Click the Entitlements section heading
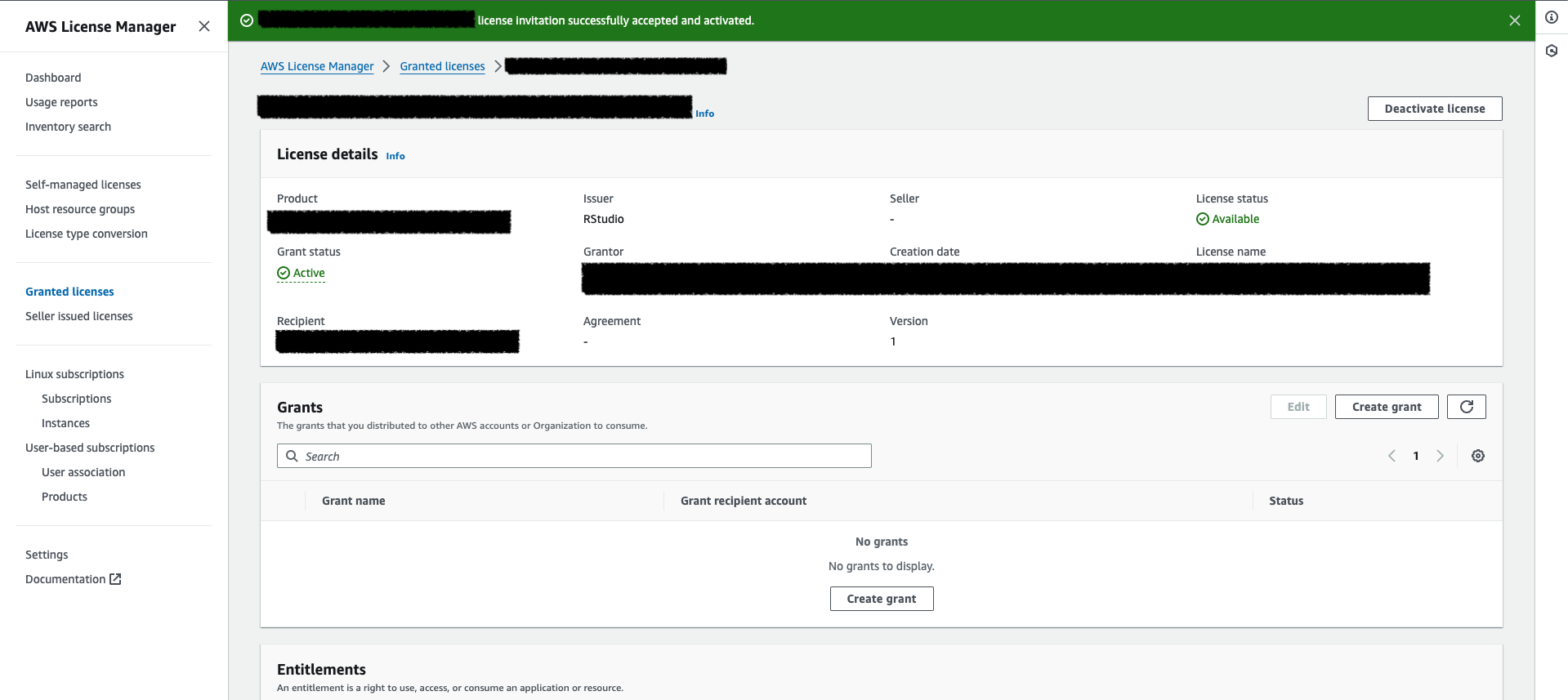This screenshot has height=700, width=1568. click(321, 670)
